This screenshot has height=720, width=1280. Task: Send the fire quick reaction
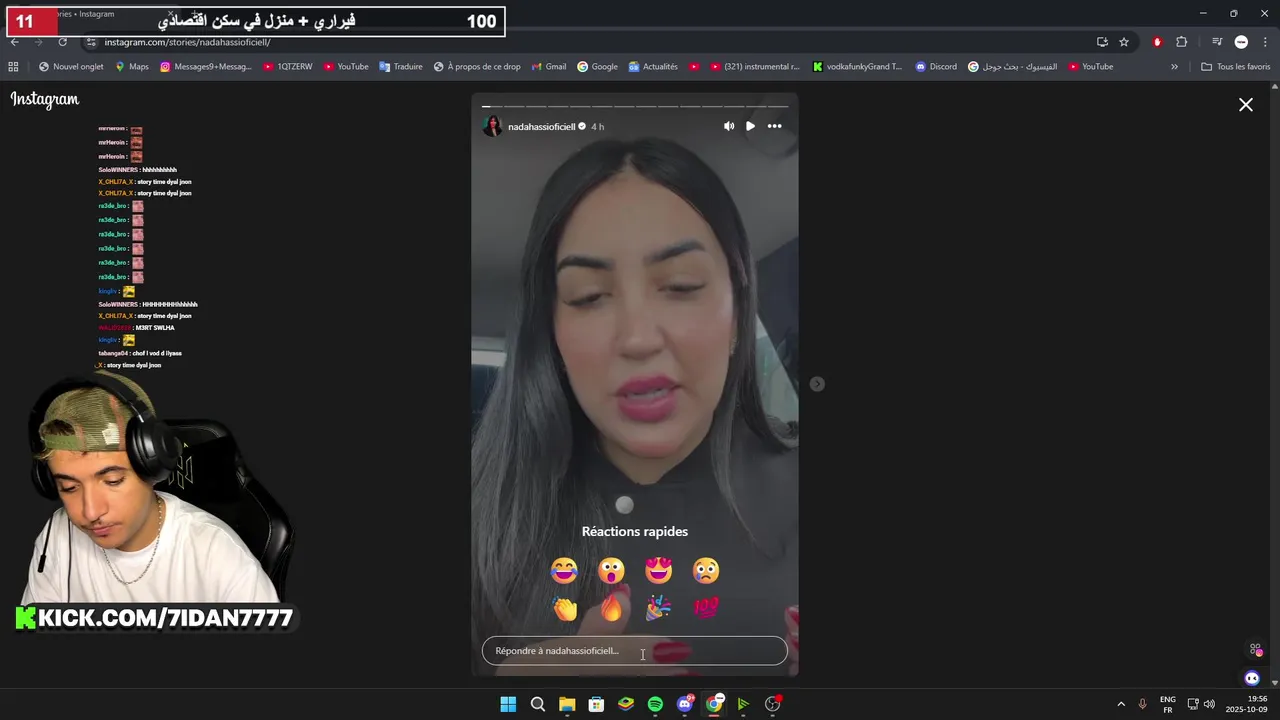tap(611, 608)
